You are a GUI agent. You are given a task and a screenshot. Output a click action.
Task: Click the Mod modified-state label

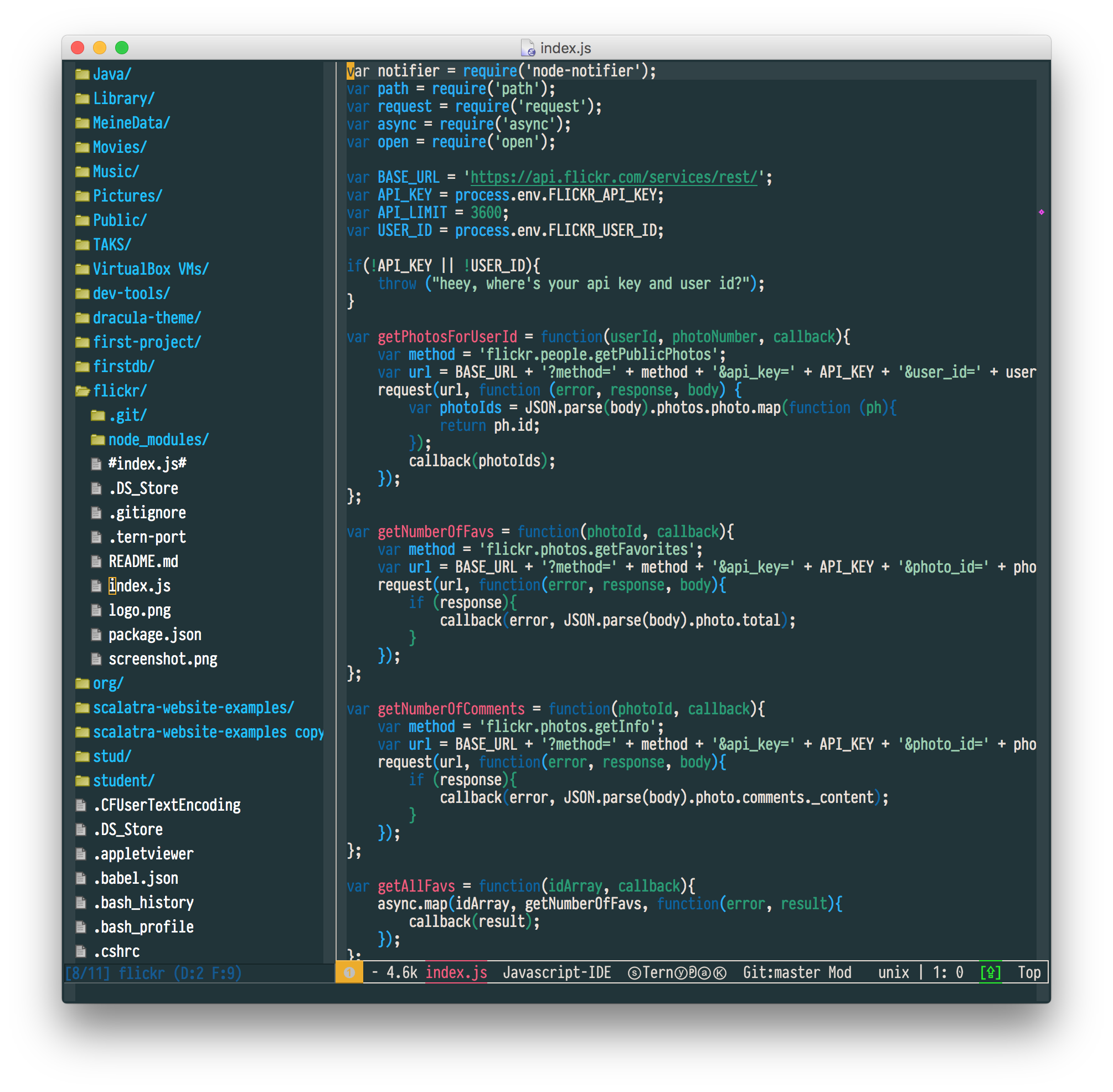point(839,973)
